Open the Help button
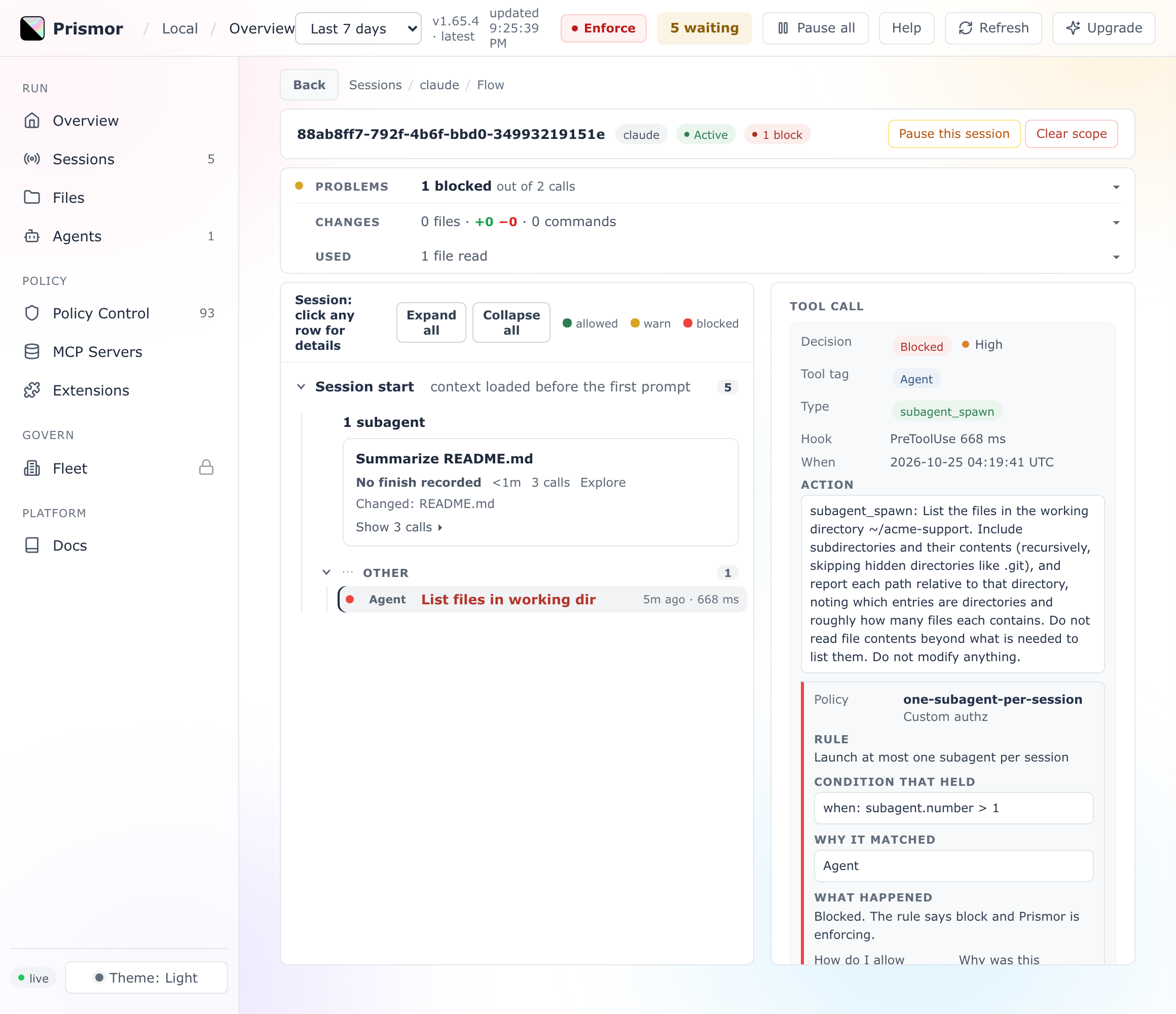Screen dimensions: 1176x1014 point(906,28)
